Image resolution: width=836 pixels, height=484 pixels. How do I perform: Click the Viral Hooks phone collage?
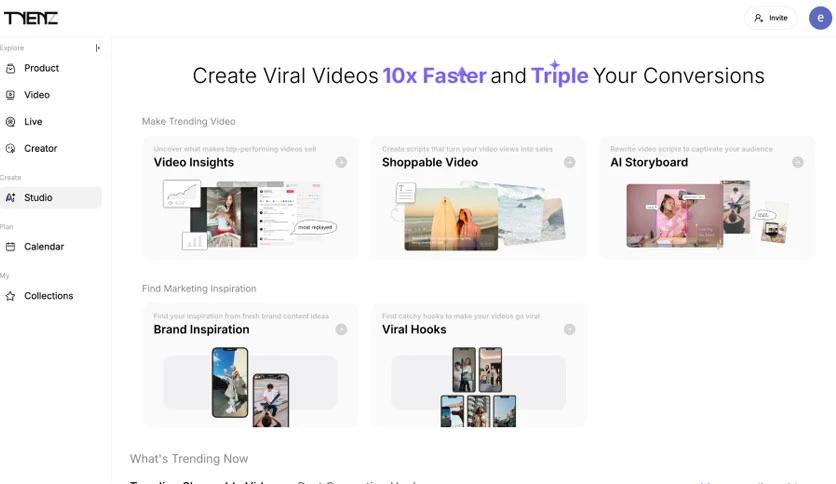[x=478, y=387]
